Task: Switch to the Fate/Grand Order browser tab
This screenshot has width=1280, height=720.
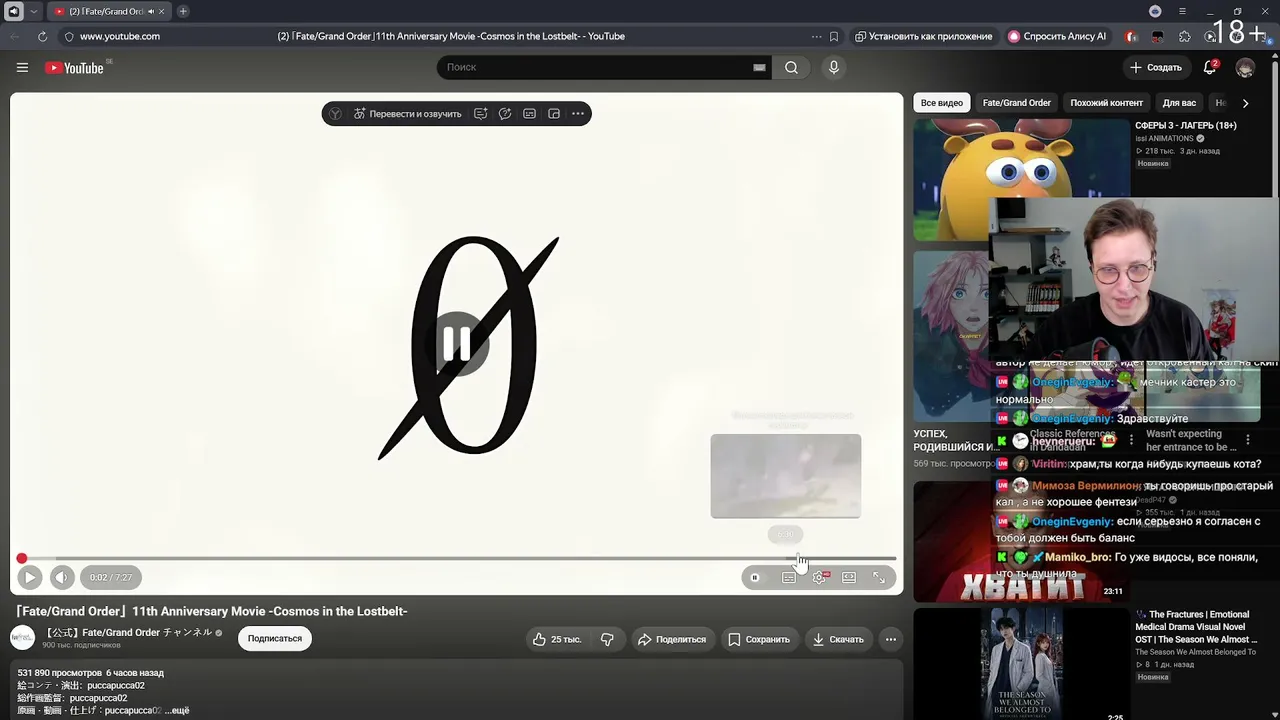Action: click(x=108, y=11)
